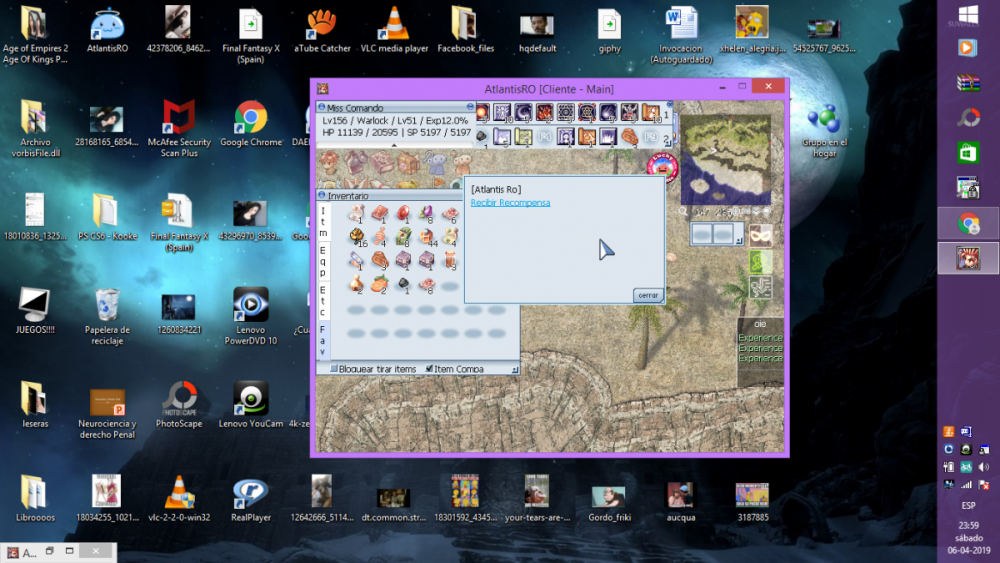Image resolution: width=1000 pixels, height=563 pixels.
Task: Select the red book item in inventory
Action: coord(380,214)
